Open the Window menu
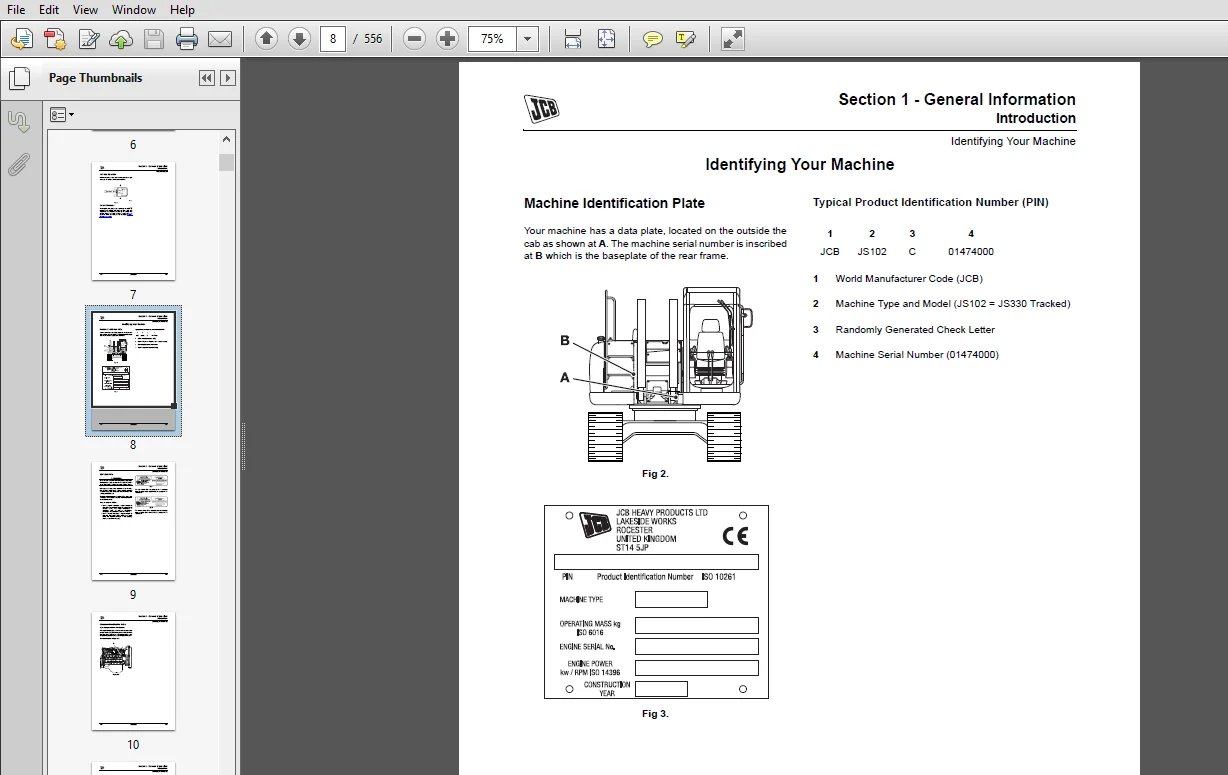Viewport: 1228px width, 775px height. coord(134,9)
